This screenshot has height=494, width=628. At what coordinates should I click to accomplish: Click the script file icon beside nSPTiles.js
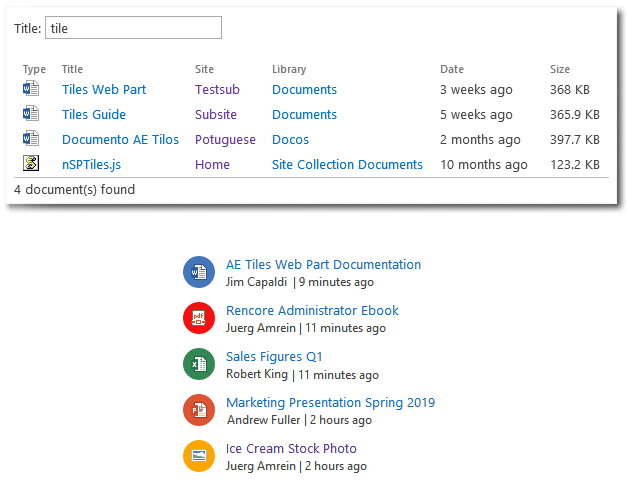[x=31, y=163]
